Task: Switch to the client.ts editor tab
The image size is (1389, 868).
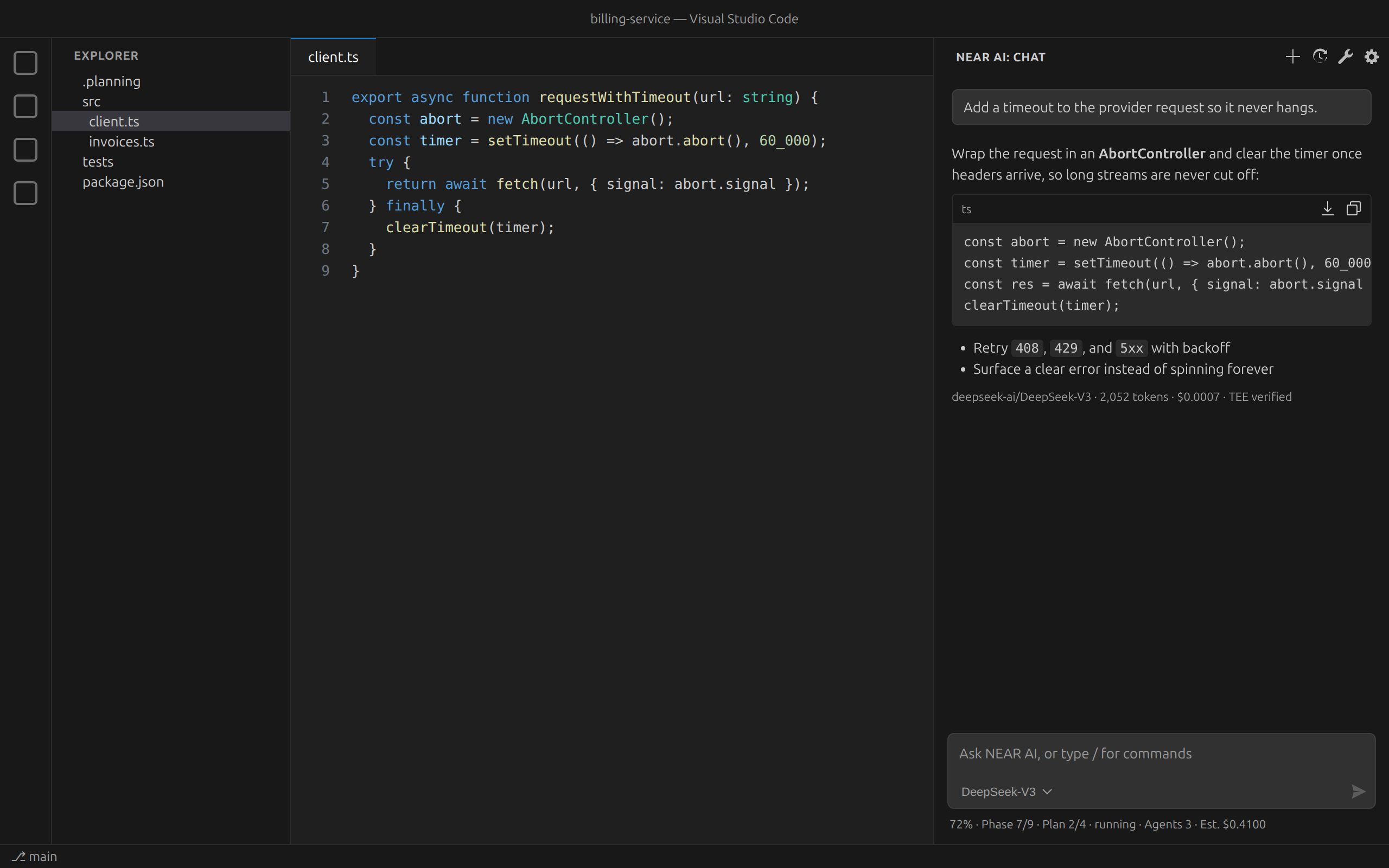Action: (x=333, y=57)
